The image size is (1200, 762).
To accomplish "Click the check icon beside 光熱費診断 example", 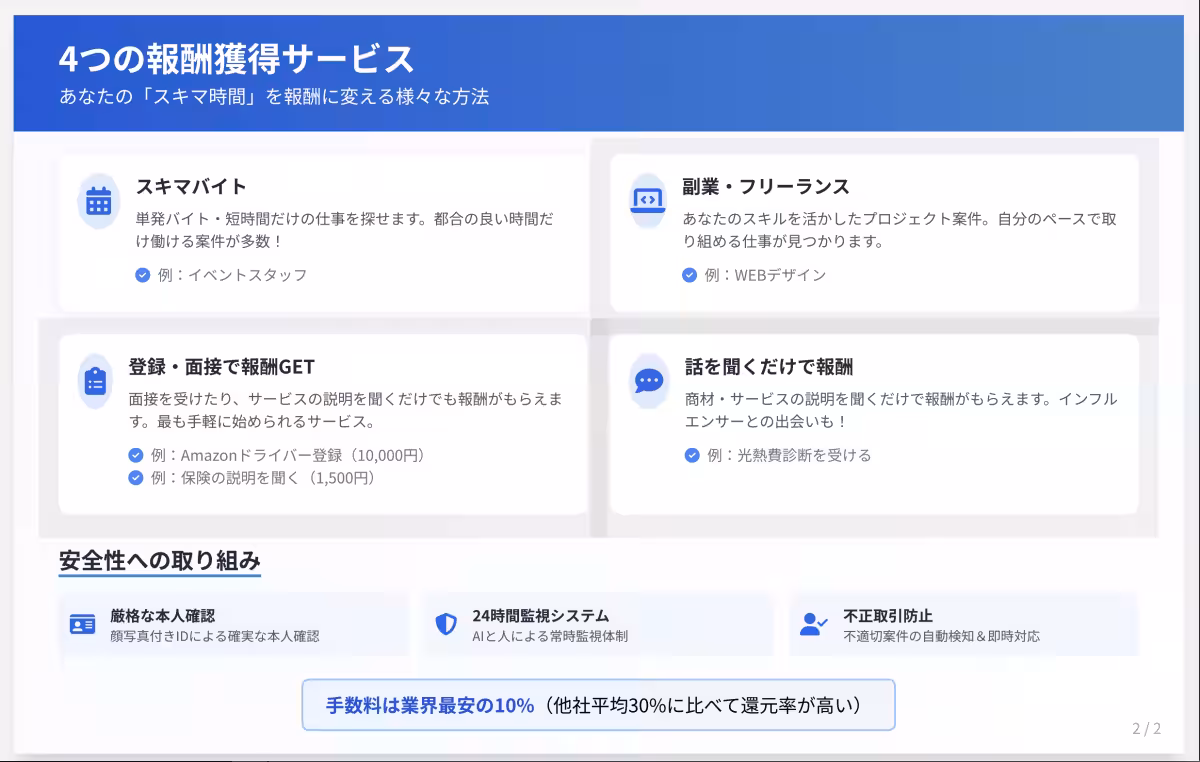I will (x=690, y=453).
